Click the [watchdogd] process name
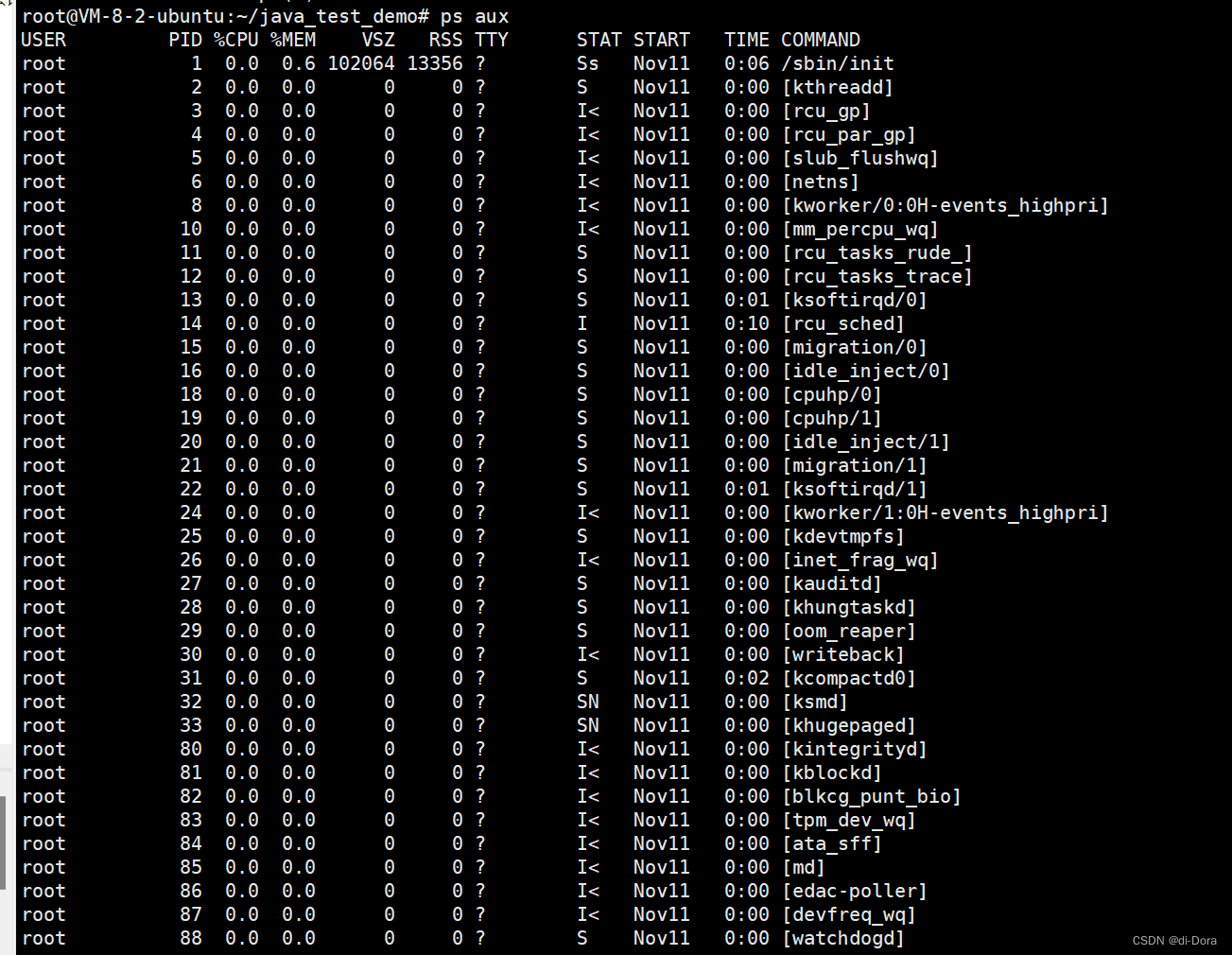 [x=843, y=938]
